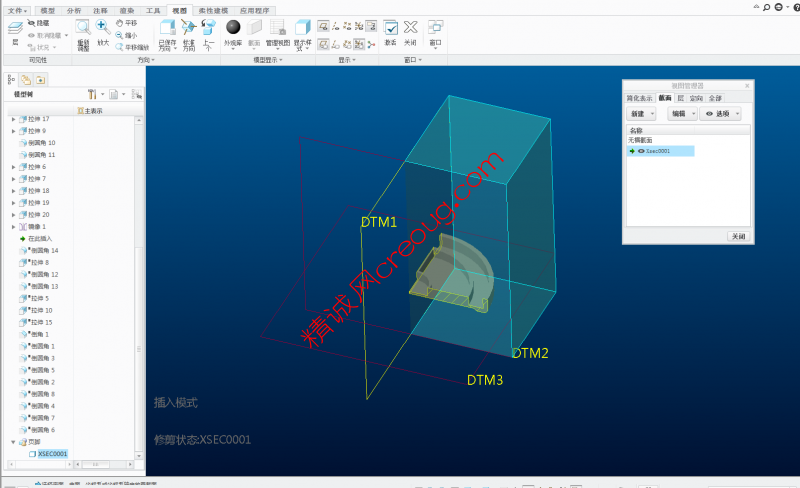Toggle axis display in bottom display row

pos(336,44)
